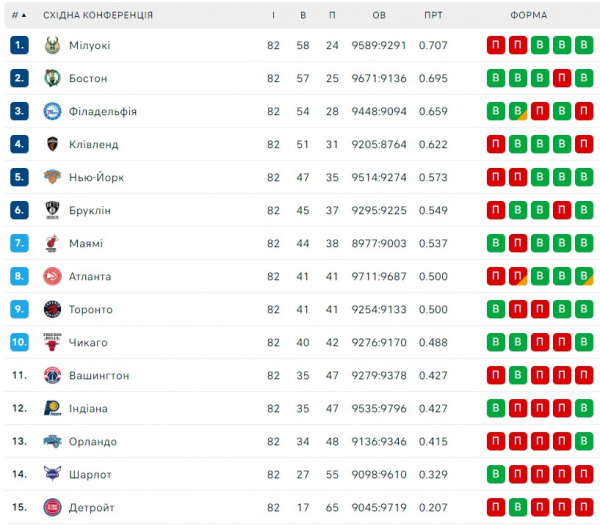Sort standings by ОВ column header
This screenshot has height=526, width=600.
[x=379, y=16]
